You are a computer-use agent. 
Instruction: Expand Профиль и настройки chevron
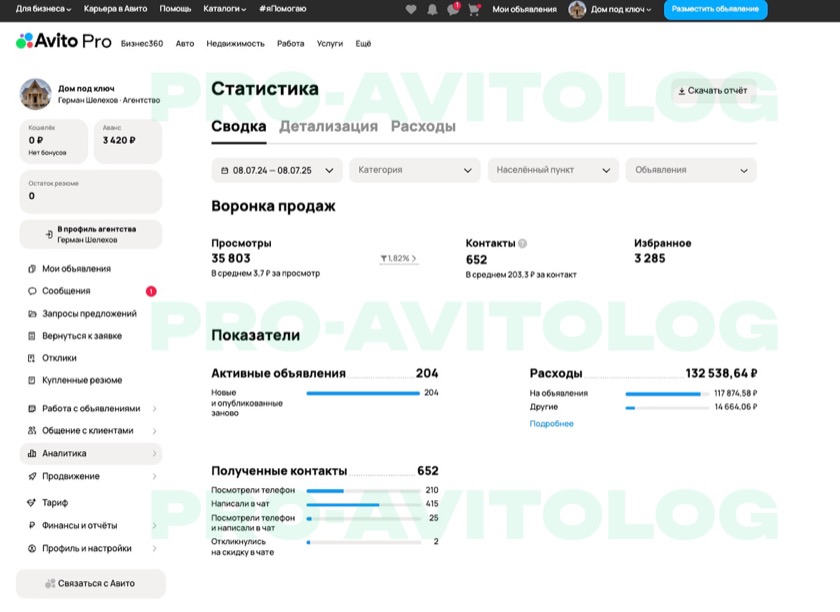pyautogui.click(x=154, y=548)
